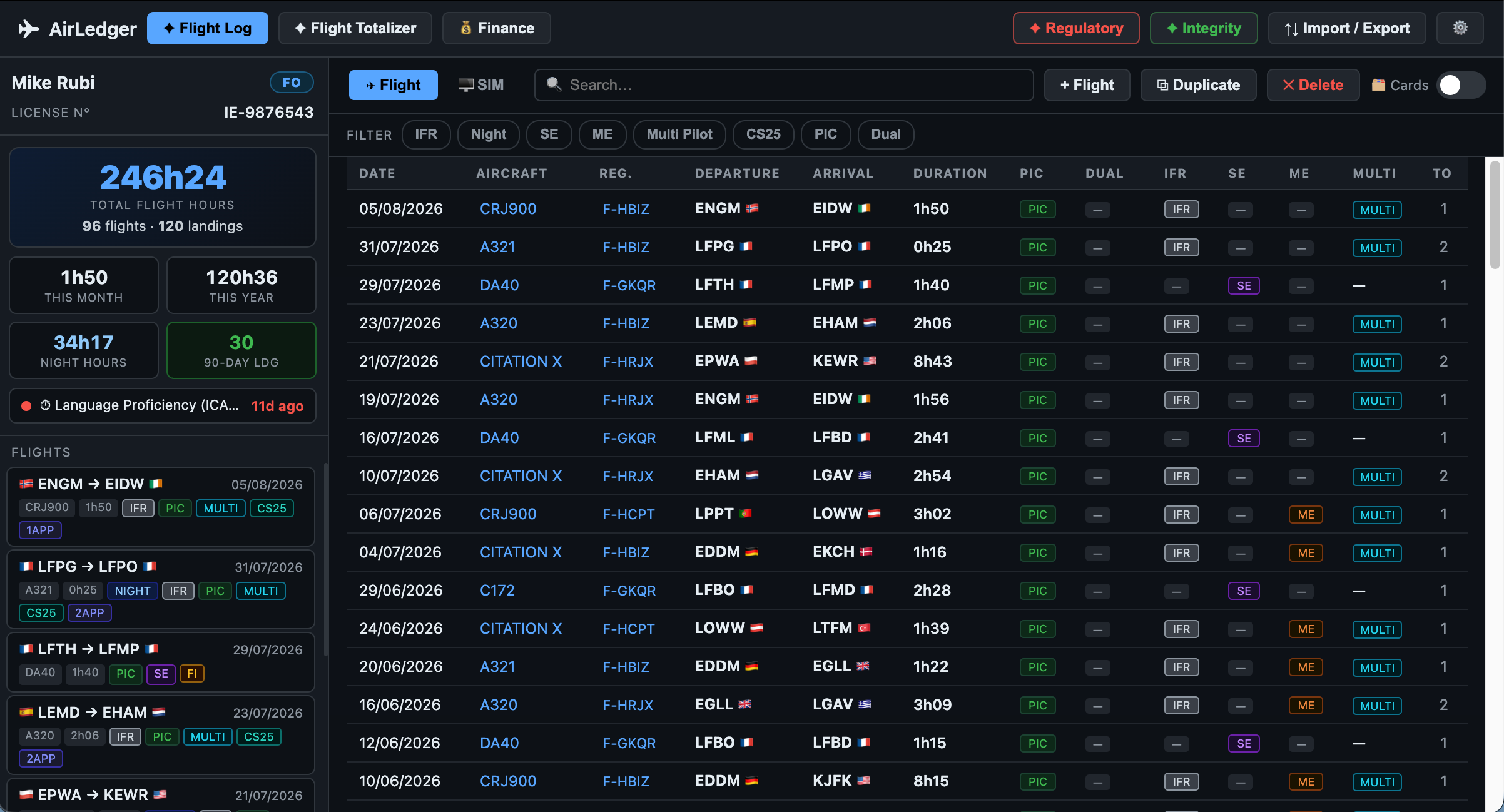Click the Ireland flag beside EIDW on 05/08/2026
This screenshot has width=1504, height=812.
(x=864, y=208)
